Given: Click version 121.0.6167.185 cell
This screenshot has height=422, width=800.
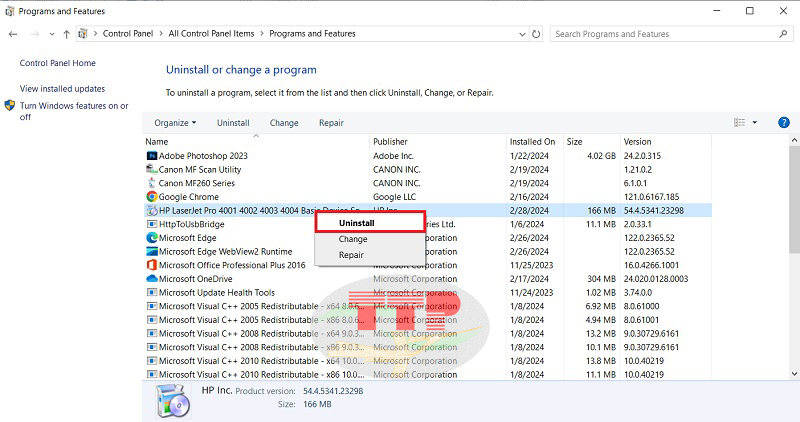Looking at the screenshot, I should click(x=651, y=196).
